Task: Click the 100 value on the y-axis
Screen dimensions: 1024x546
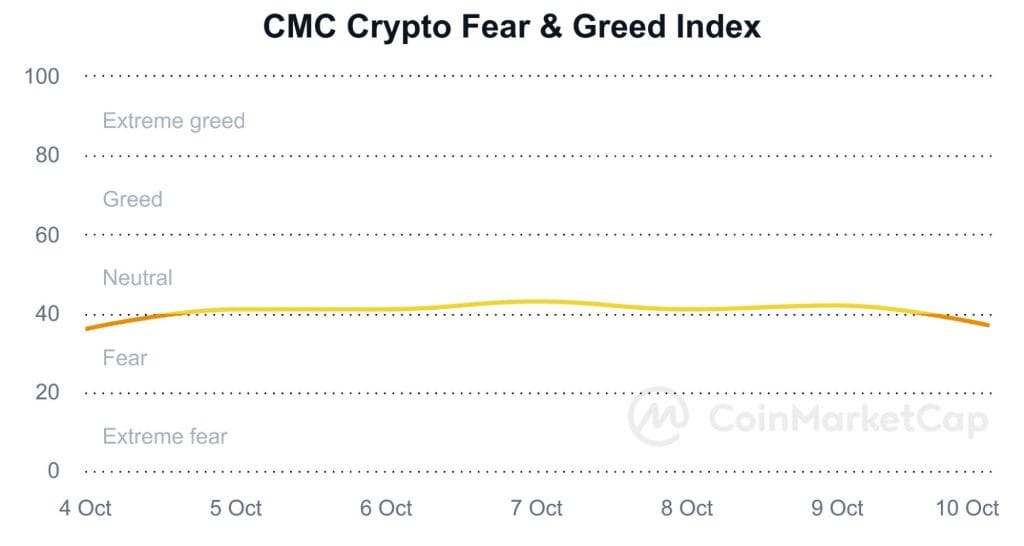Action: (x=42, y=76)
